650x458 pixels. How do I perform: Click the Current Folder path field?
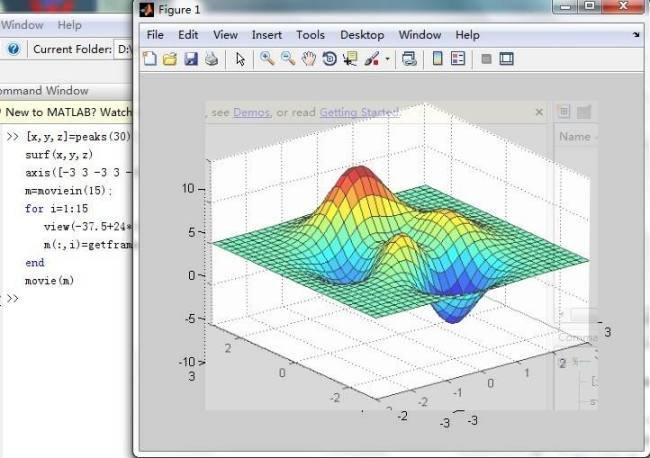click(x=123, y=49)
